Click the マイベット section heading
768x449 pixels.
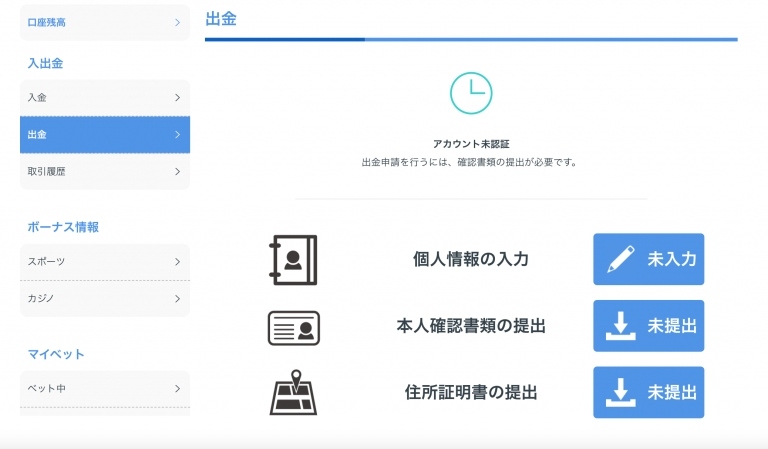pyautogui.click(x=56, y=354)
